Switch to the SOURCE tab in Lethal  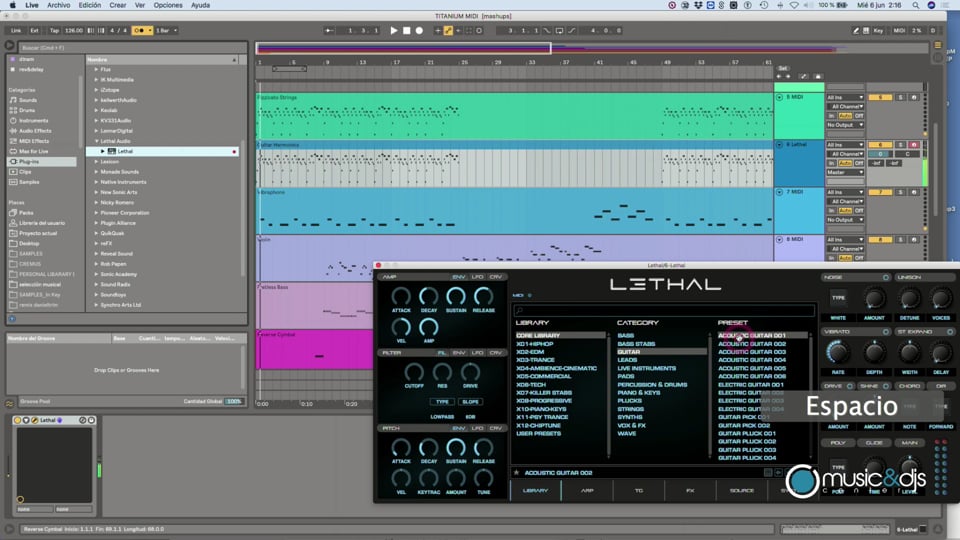[x=742, y=490]
